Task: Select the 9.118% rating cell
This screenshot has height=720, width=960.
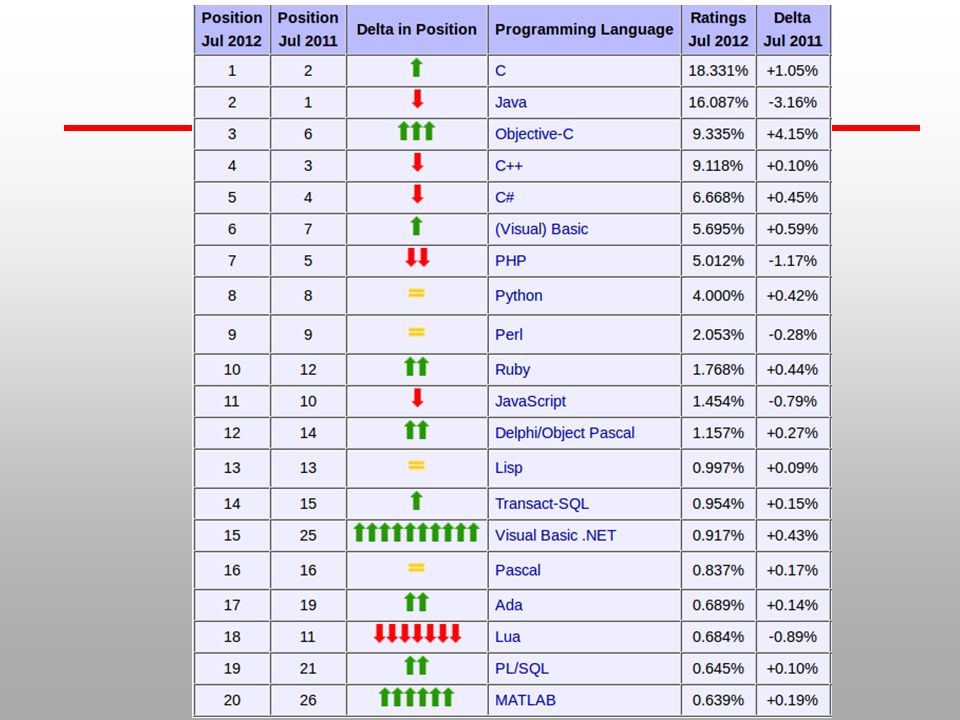Action: pos(718,166)
